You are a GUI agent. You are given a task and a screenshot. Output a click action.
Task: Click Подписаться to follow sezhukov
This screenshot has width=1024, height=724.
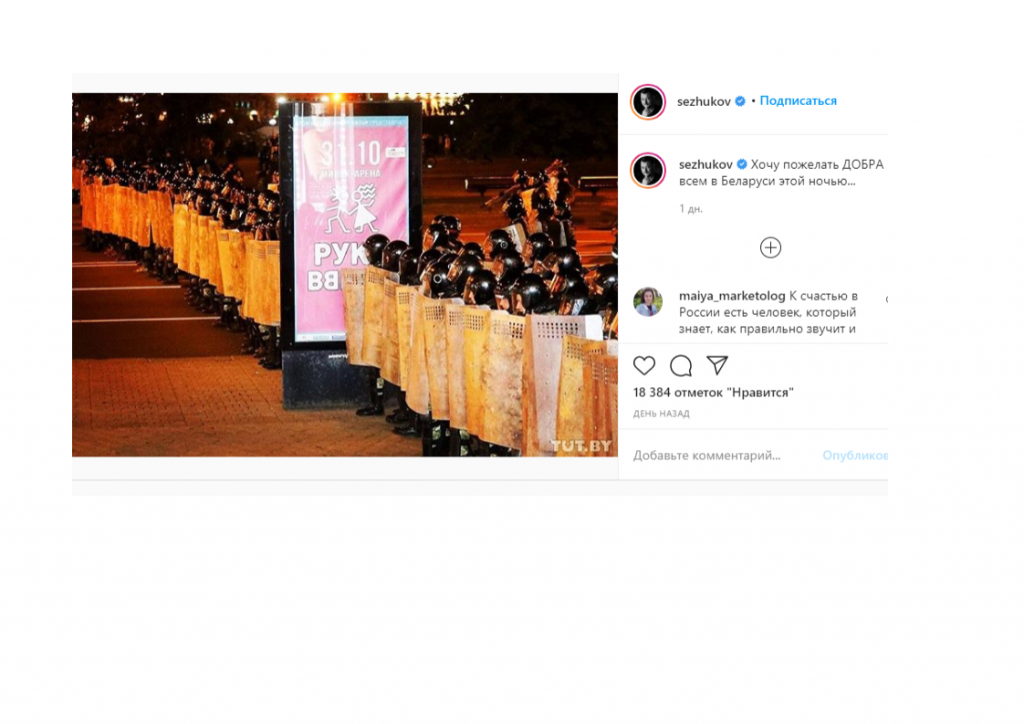click(798, 101)
